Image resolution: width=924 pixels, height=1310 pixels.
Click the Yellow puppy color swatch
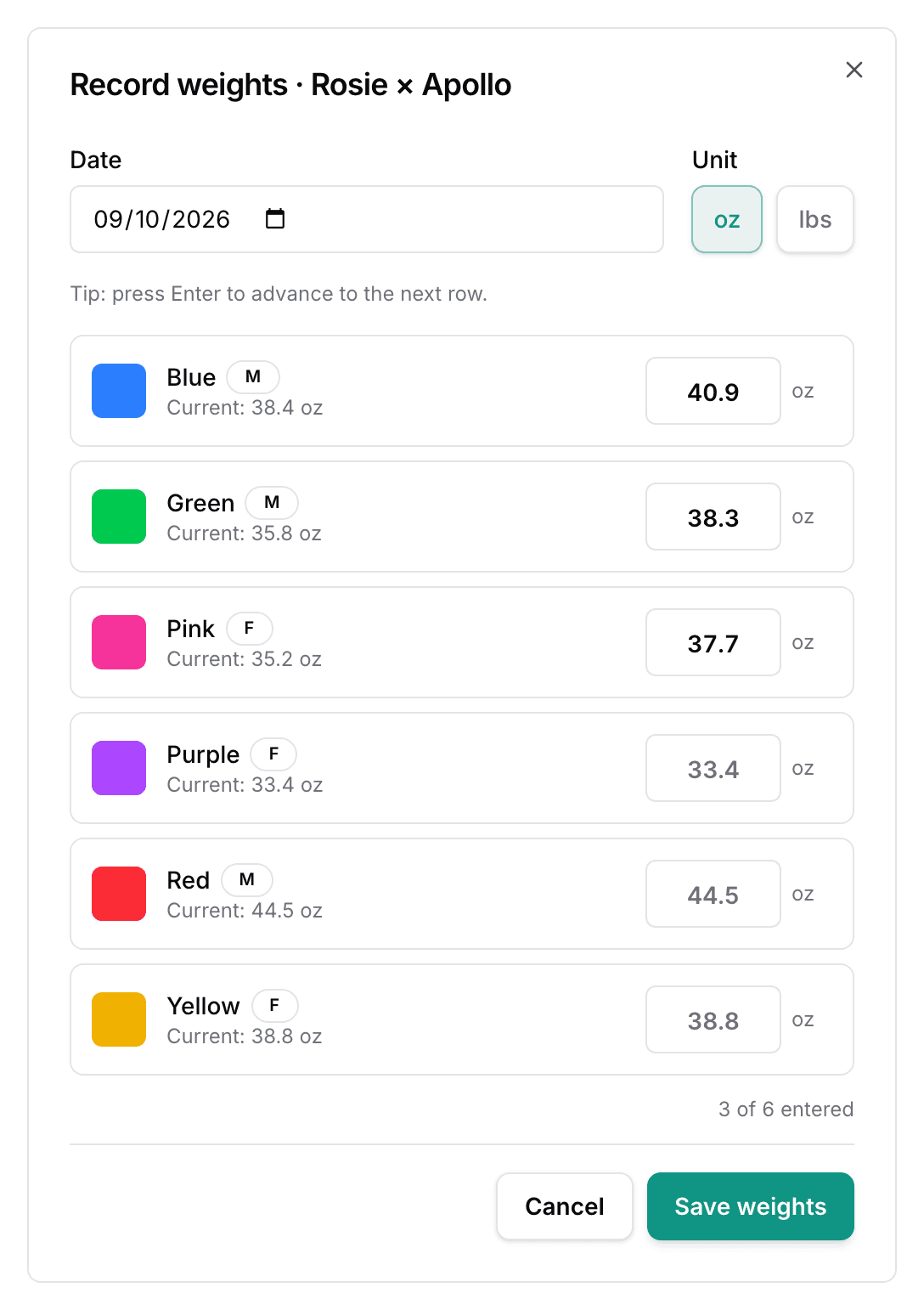click(119, 1019)
